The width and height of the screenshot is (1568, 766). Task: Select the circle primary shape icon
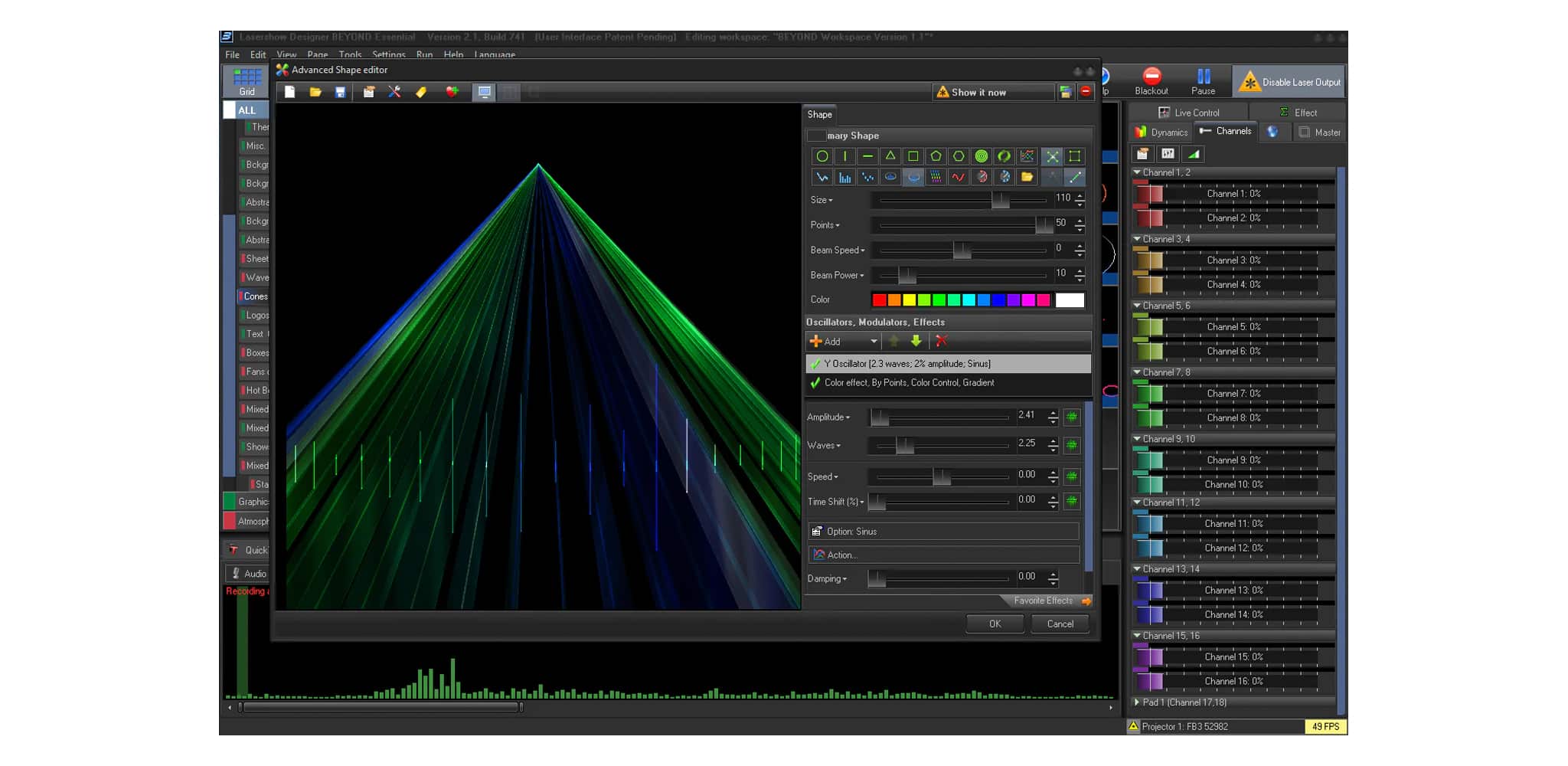822,156
